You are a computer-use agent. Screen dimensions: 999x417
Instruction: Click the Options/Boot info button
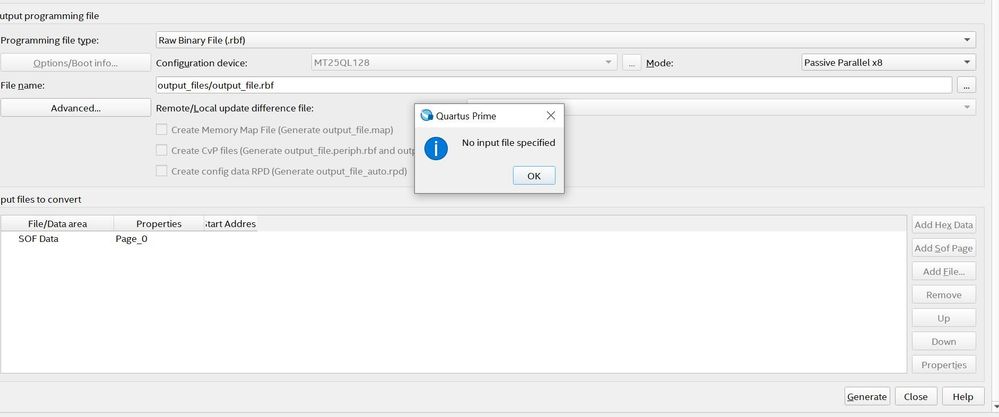click(75, 63)
